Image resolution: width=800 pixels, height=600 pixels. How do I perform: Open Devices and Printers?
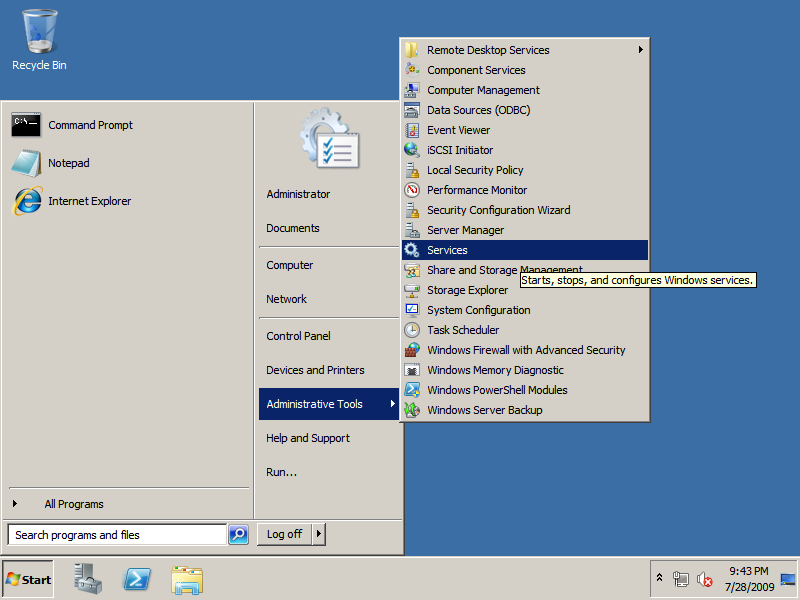329,370
